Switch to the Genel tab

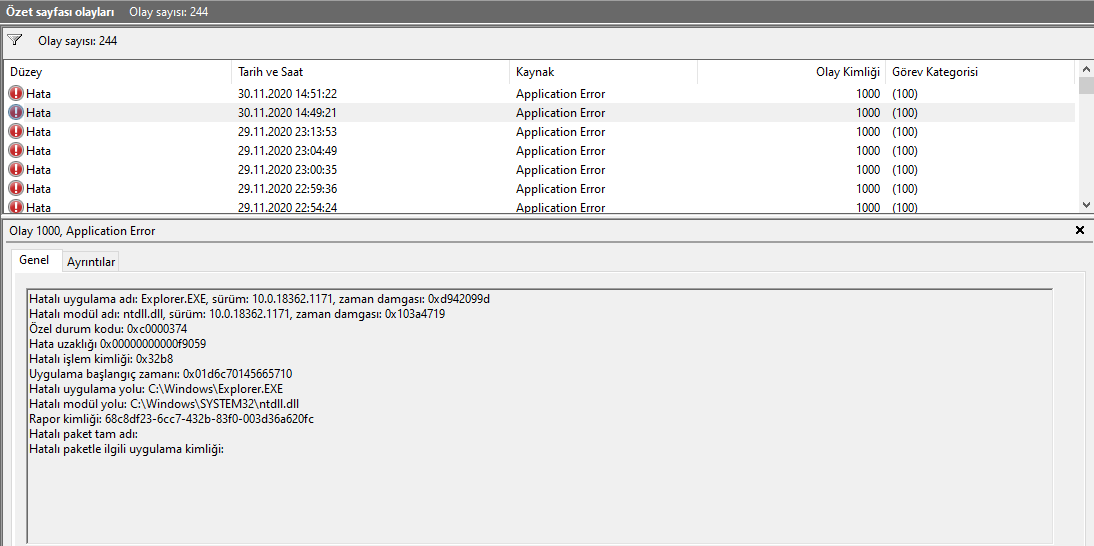(x=34, y=260)
